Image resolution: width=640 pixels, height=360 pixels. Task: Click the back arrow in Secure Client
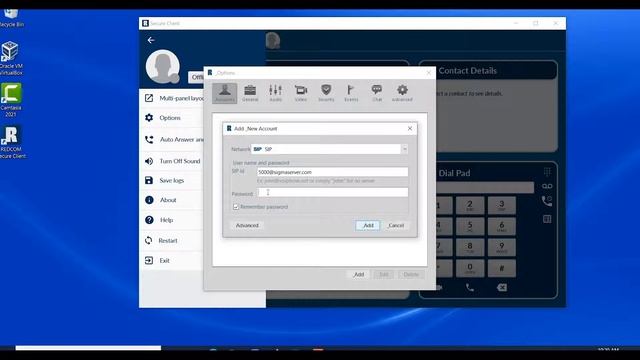(151, 40)
